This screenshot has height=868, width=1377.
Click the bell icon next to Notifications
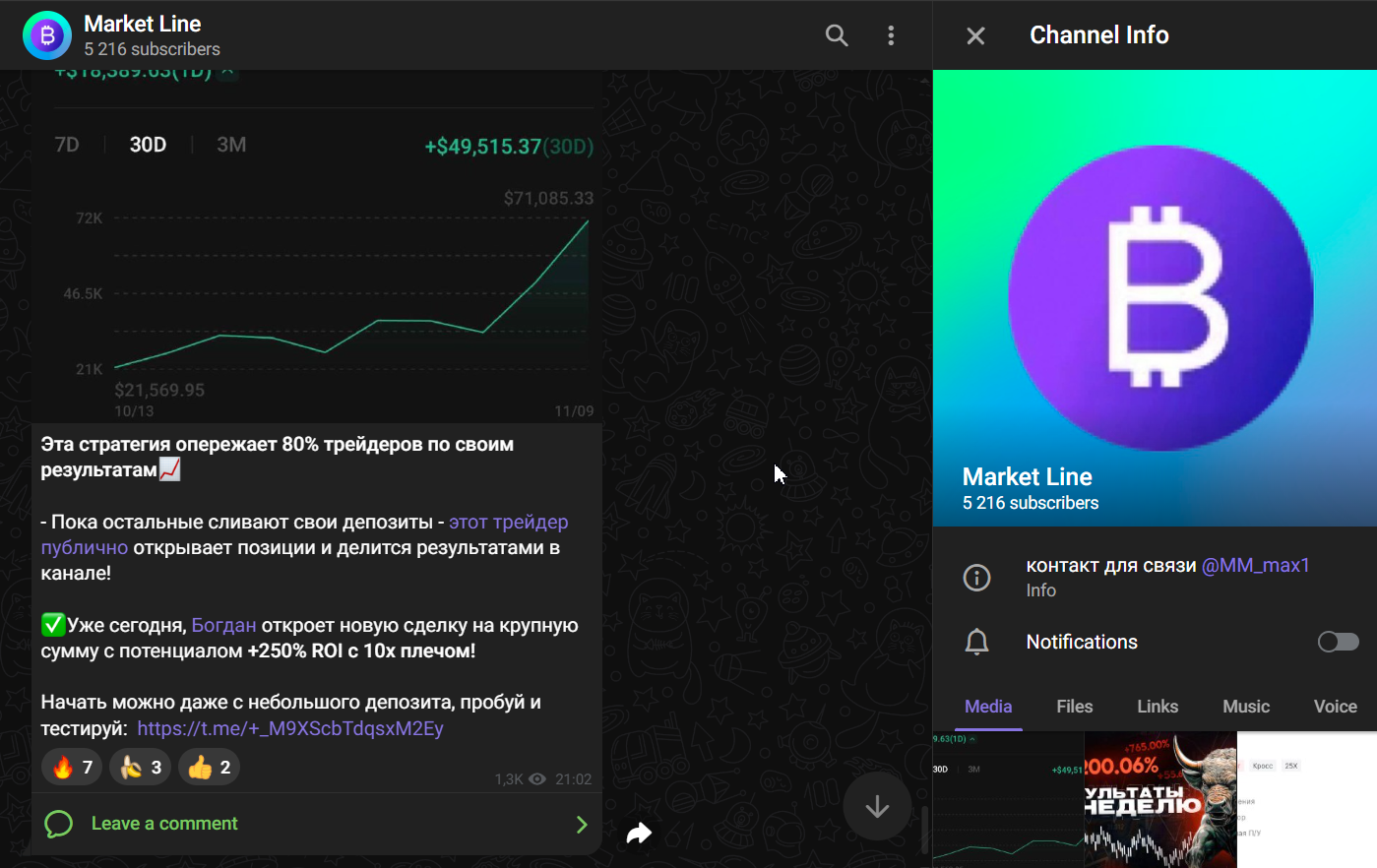(x=976, y=642)
